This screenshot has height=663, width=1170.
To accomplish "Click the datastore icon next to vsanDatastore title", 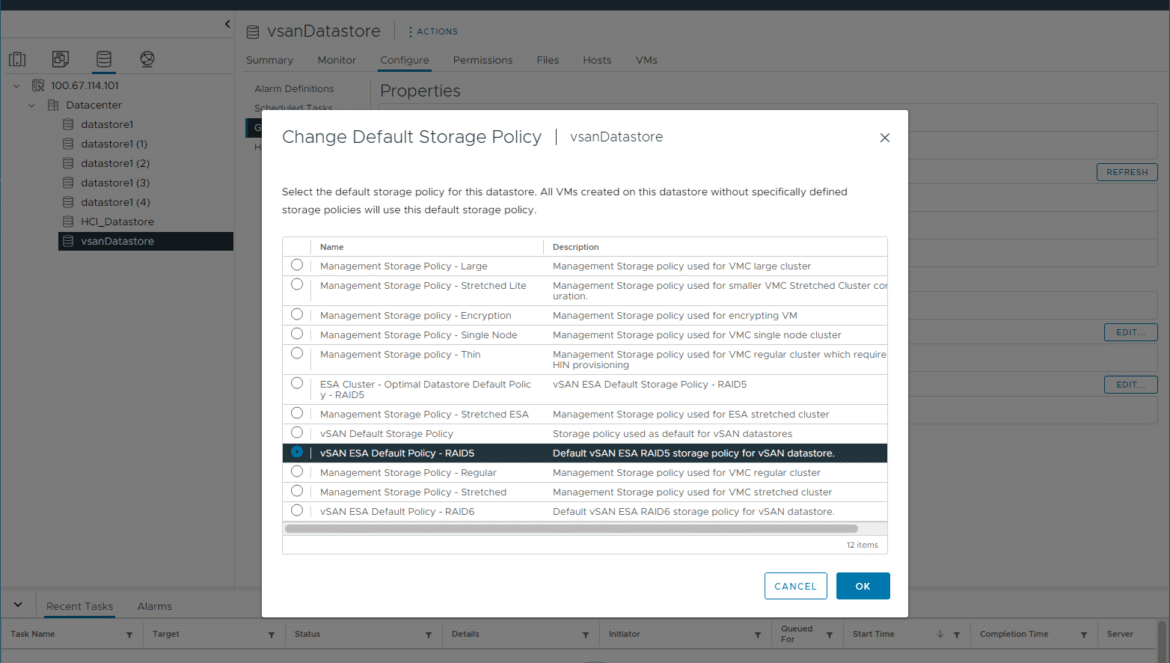I will pos(253,32).
